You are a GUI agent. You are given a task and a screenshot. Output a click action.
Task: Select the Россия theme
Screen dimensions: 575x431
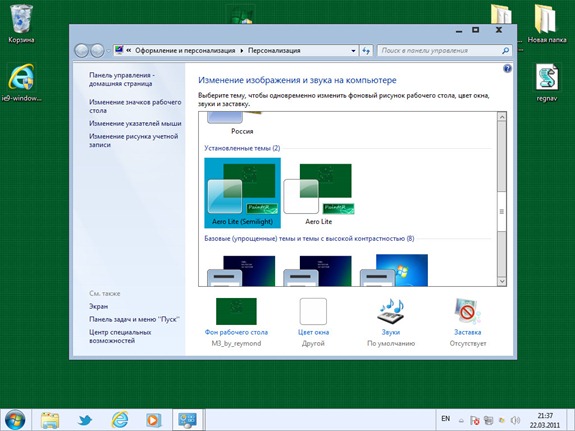pyautogui.click(x=242, y=124)
